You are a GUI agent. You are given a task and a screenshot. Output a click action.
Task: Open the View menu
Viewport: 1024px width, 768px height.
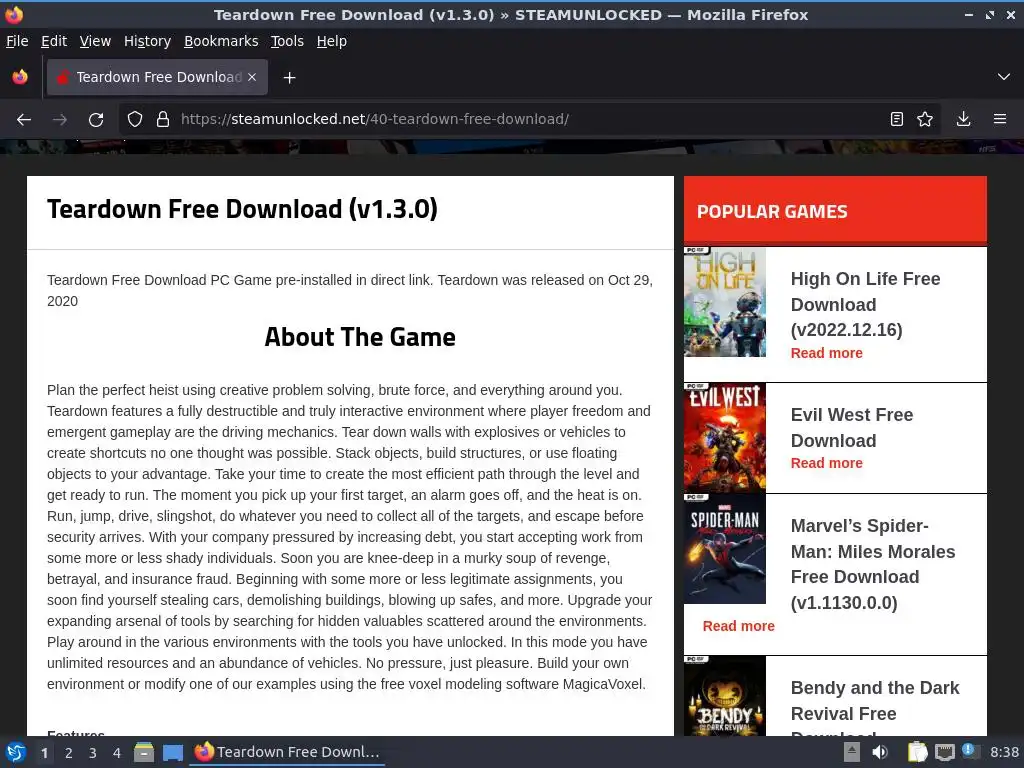(x=95, y=41)
